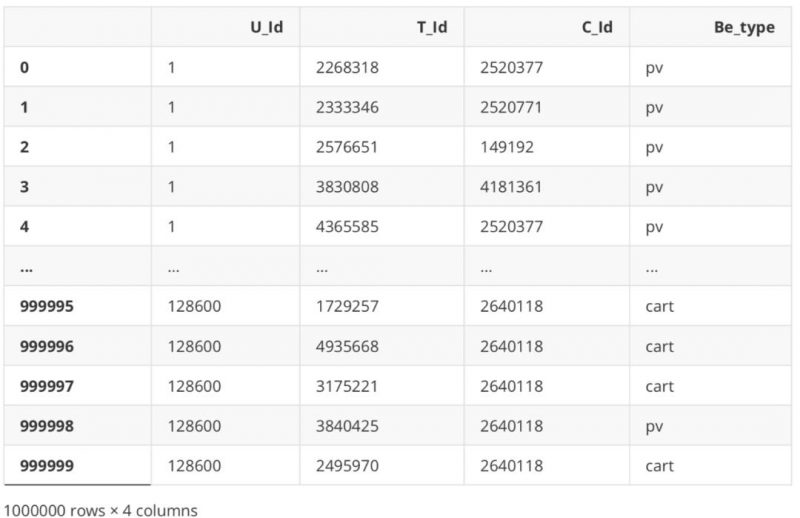Click T_Id value 2268318
This screenshot has width=800, height=518.
coord(347,67)
